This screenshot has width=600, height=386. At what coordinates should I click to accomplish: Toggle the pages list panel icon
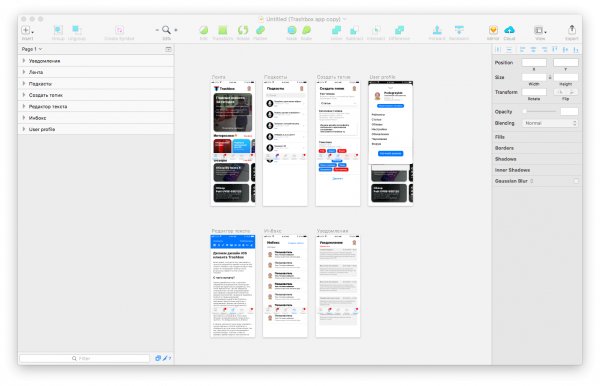(x=168, y=49)
